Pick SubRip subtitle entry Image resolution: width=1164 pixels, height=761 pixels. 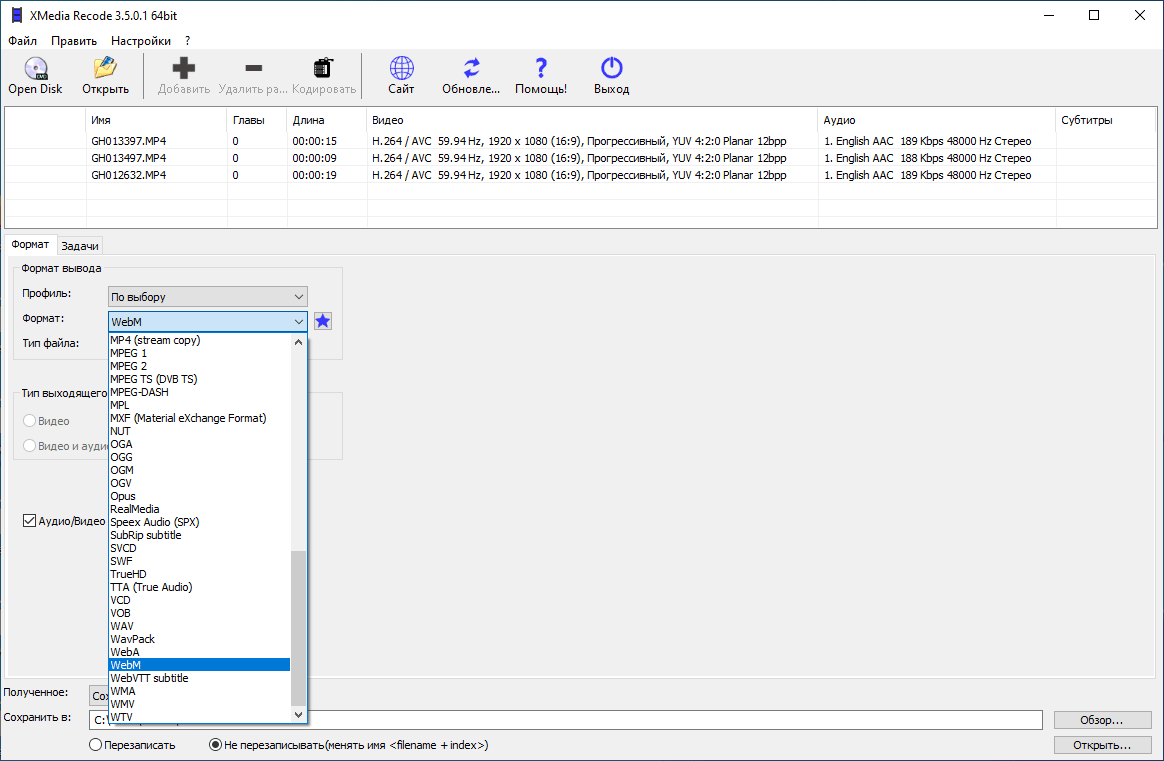(x=199, y=535)
